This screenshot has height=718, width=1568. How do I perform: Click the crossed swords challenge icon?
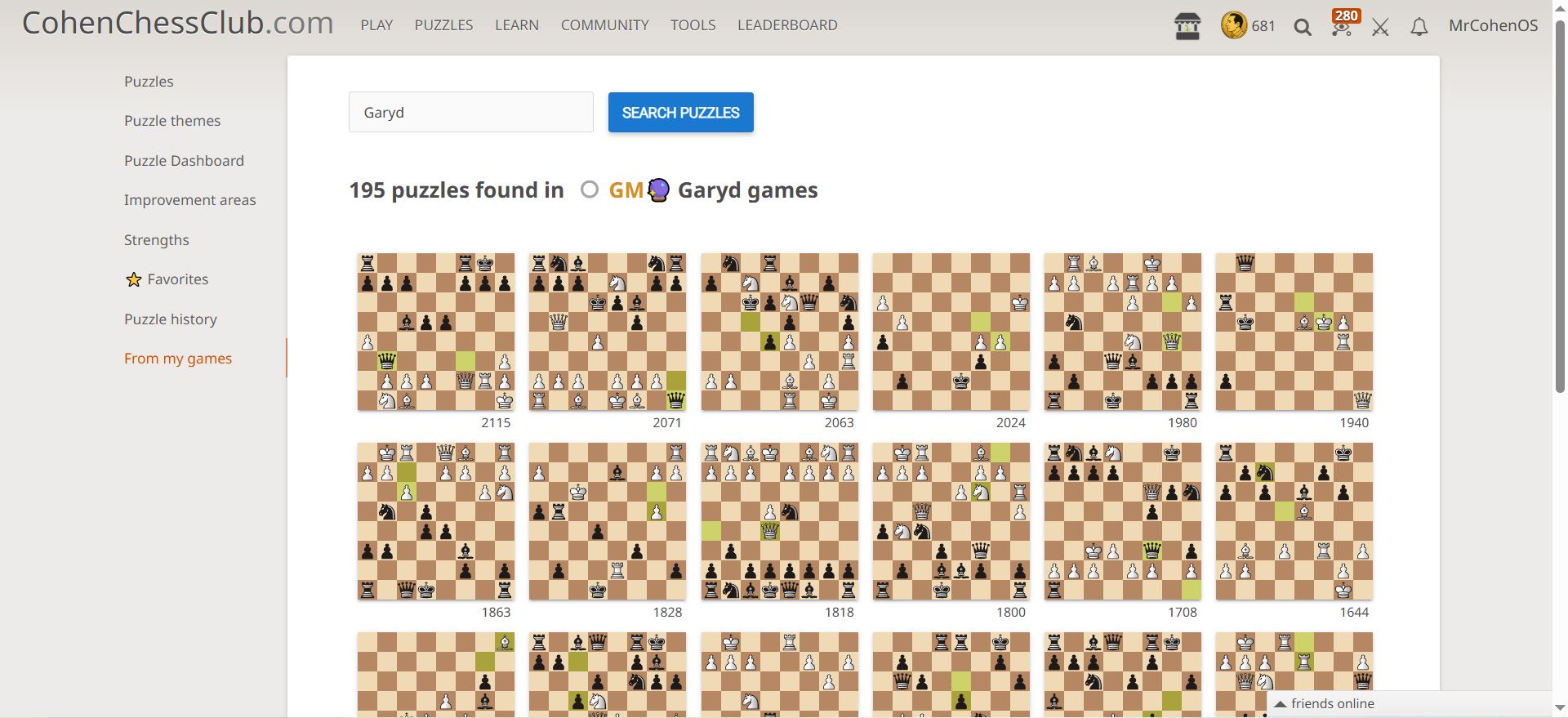[x=1380, y=27]
